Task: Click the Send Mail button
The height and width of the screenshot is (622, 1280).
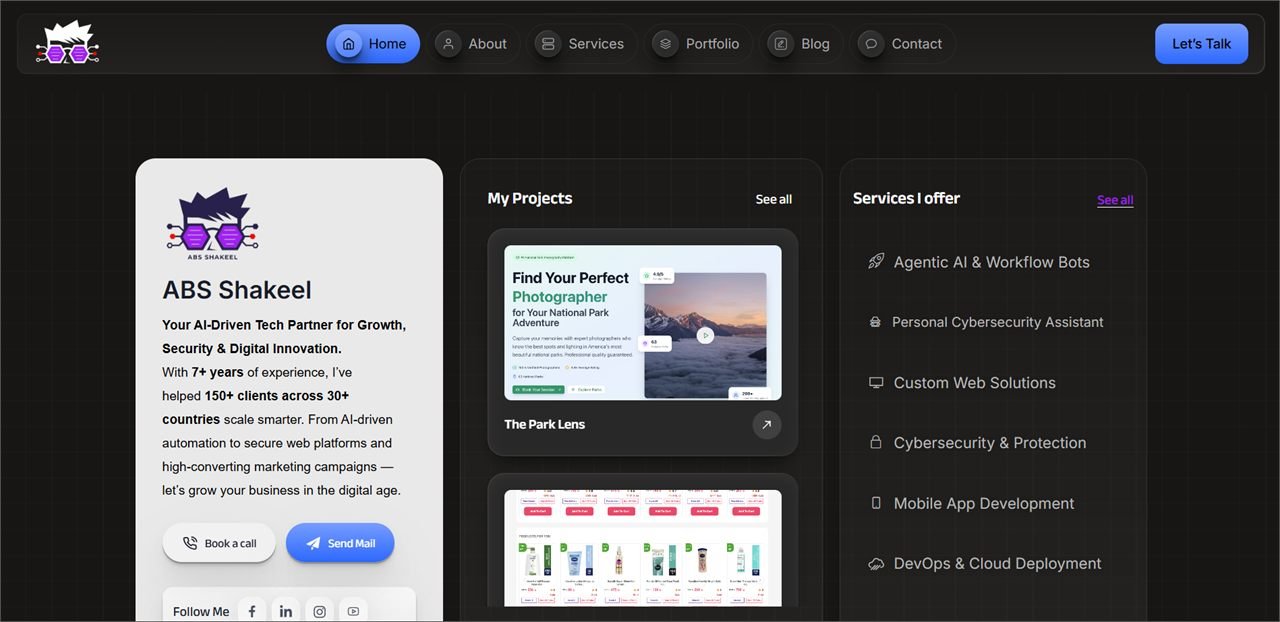Action: (x=340, y=543)
